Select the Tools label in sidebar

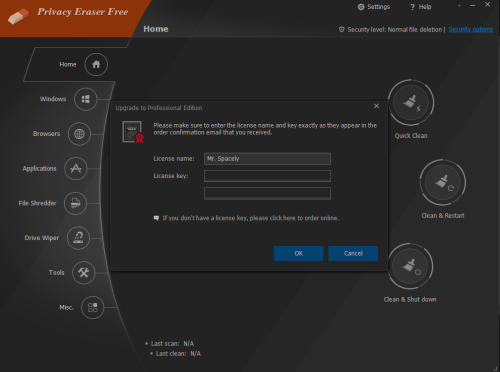(56, 272)
